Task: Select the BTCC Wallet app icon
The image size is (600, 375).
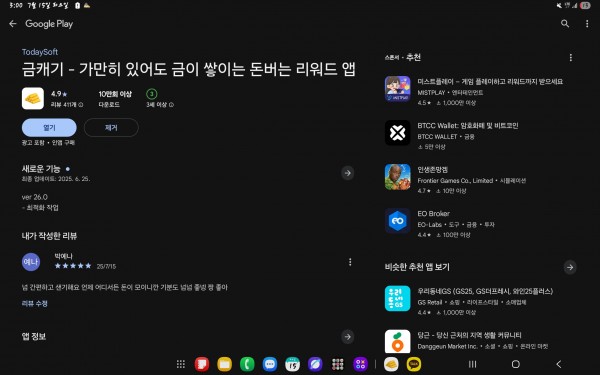Action: coord(398,133)
